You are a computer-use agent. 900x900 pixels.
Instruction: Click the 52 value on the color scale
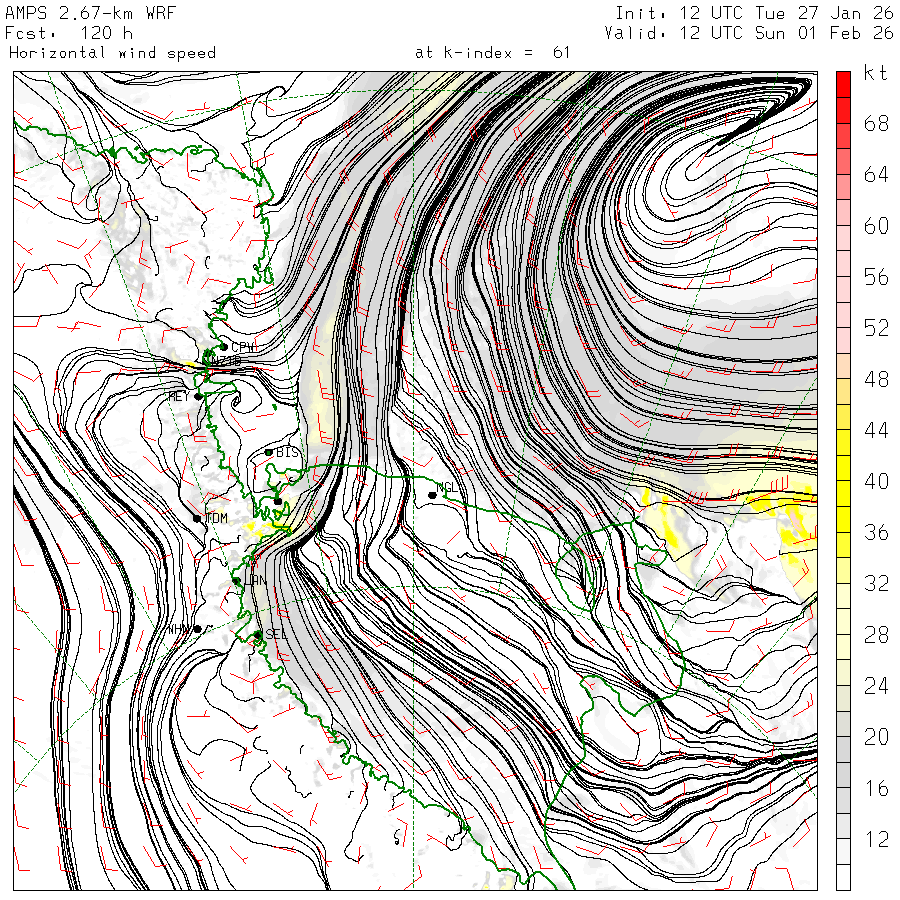[876, 328]
